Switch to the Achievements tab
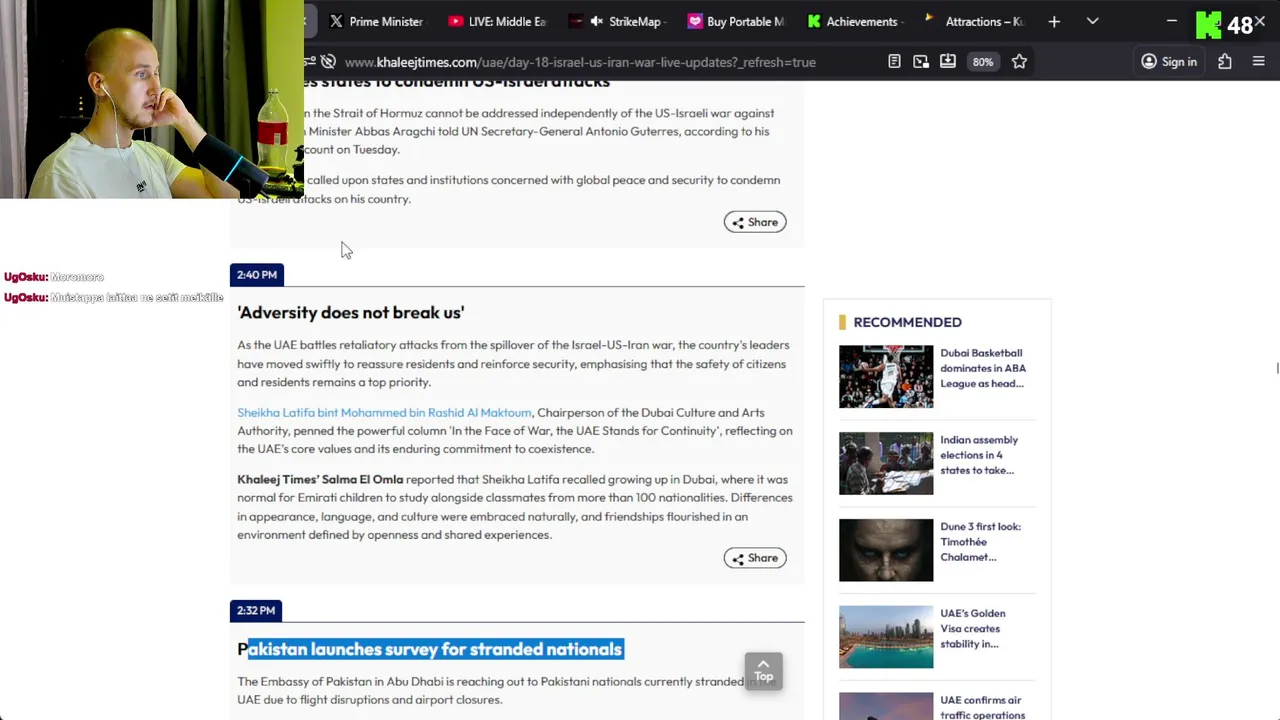 tap(857, 21)
